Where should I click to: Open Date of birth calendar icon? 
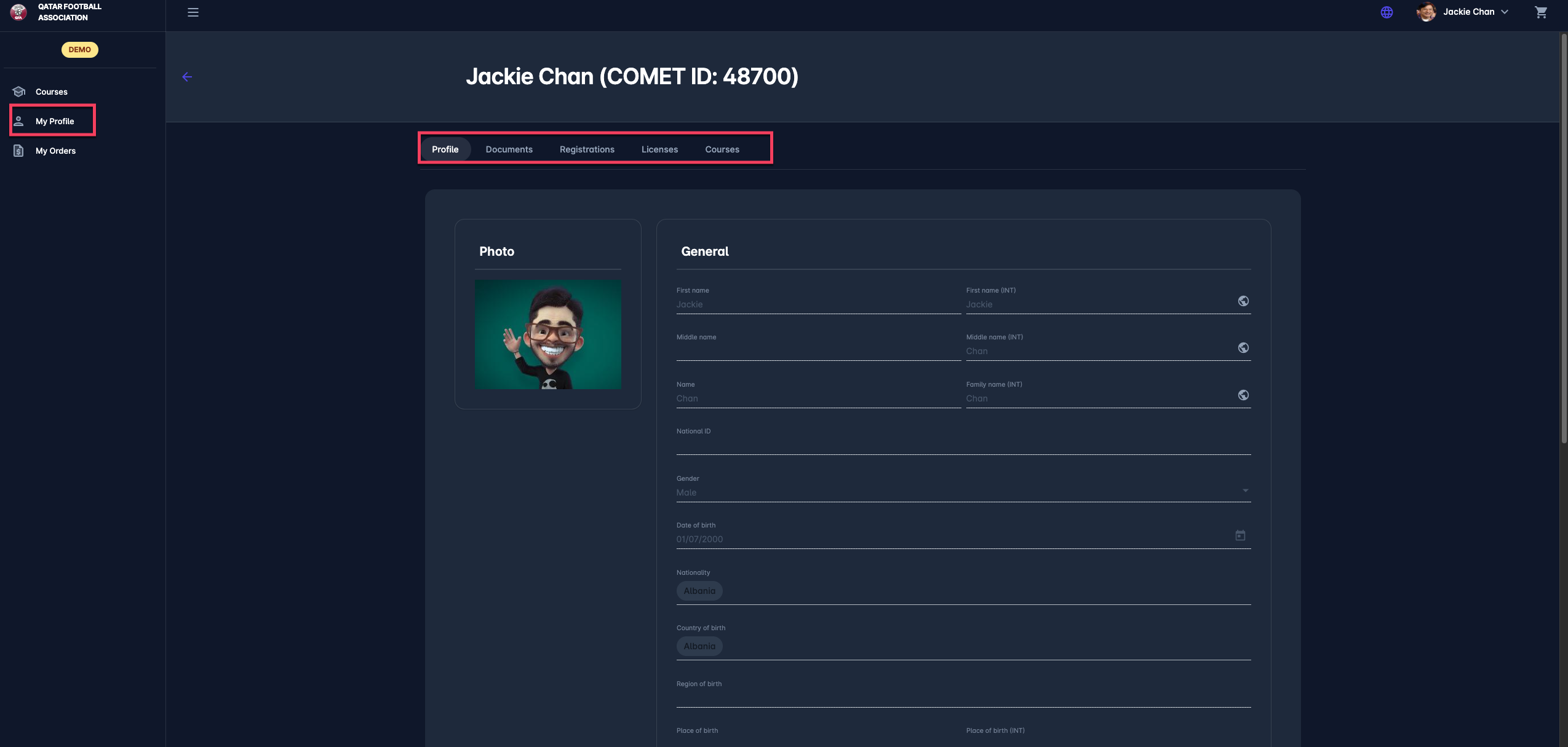(1240, 536)
